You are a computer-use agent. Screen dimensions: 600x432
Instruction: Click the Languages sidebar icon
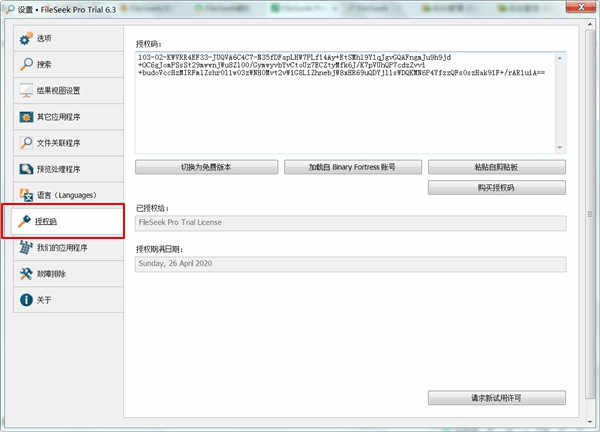point(26,195)
